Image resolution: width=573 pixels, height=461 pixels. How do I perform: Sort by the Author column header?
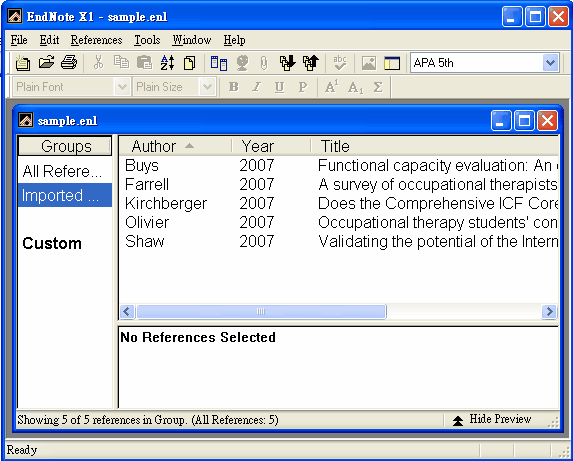[175, 146]
